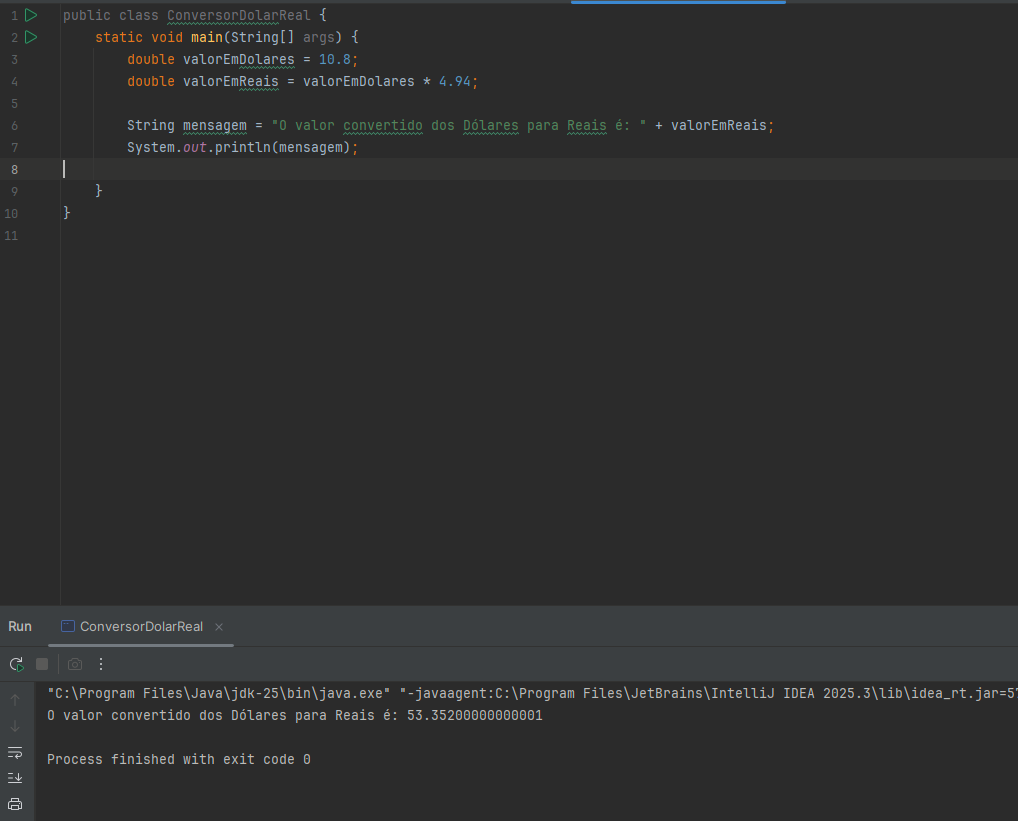This screenshot has width=1018, height=821.
Task: Click the Run tool window label
Action: pyautogui.click(x=20, y=626)
